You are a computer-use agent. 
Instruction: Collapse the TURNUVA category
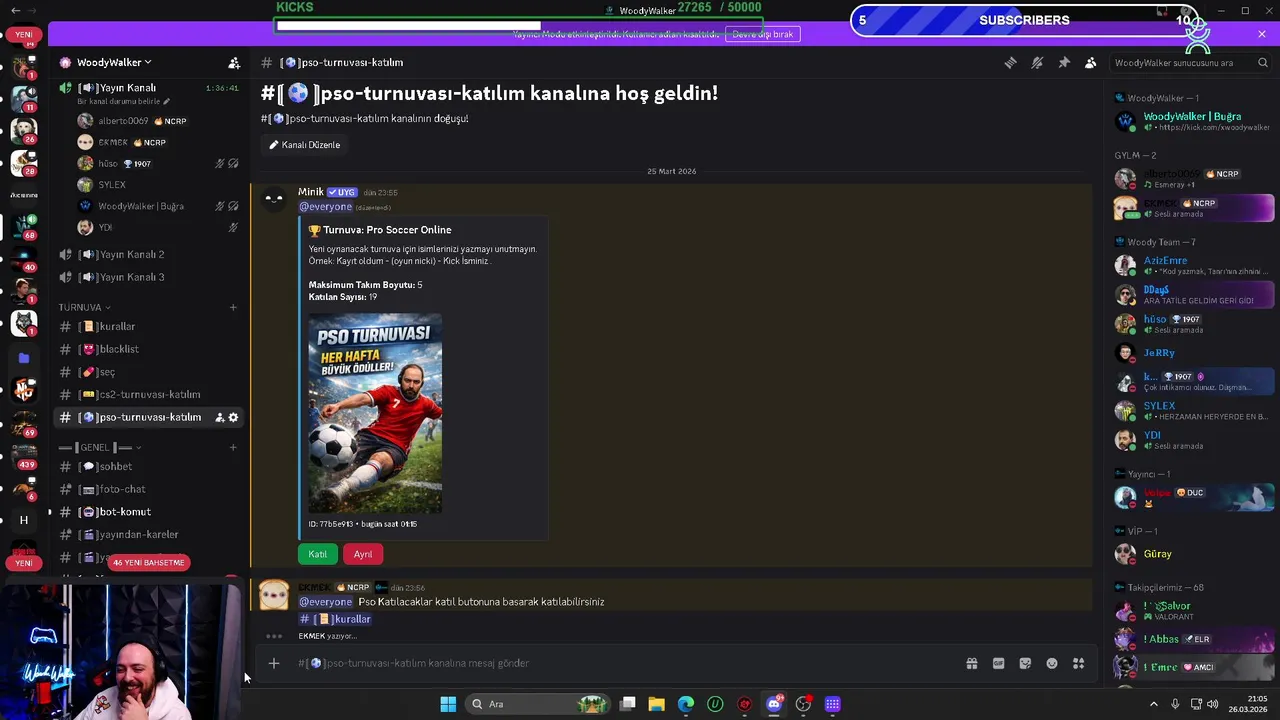85,307
